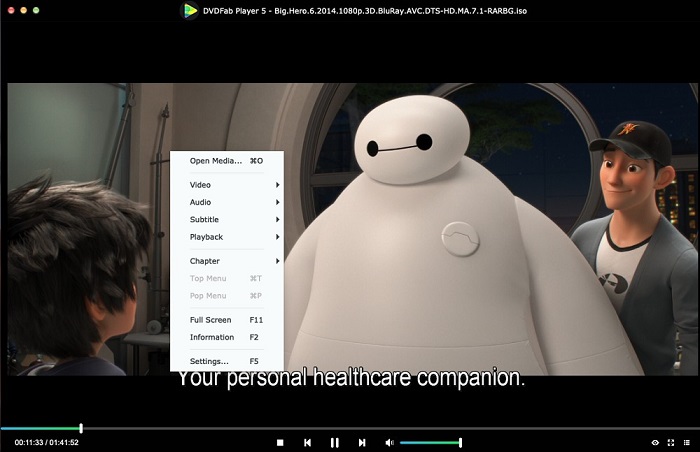Skip to the next chapter

(x=362, y=443)
